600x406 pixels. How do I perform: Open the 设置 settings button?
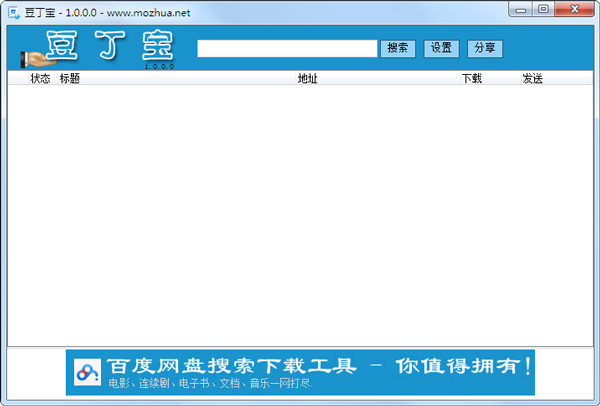(441, 48)
